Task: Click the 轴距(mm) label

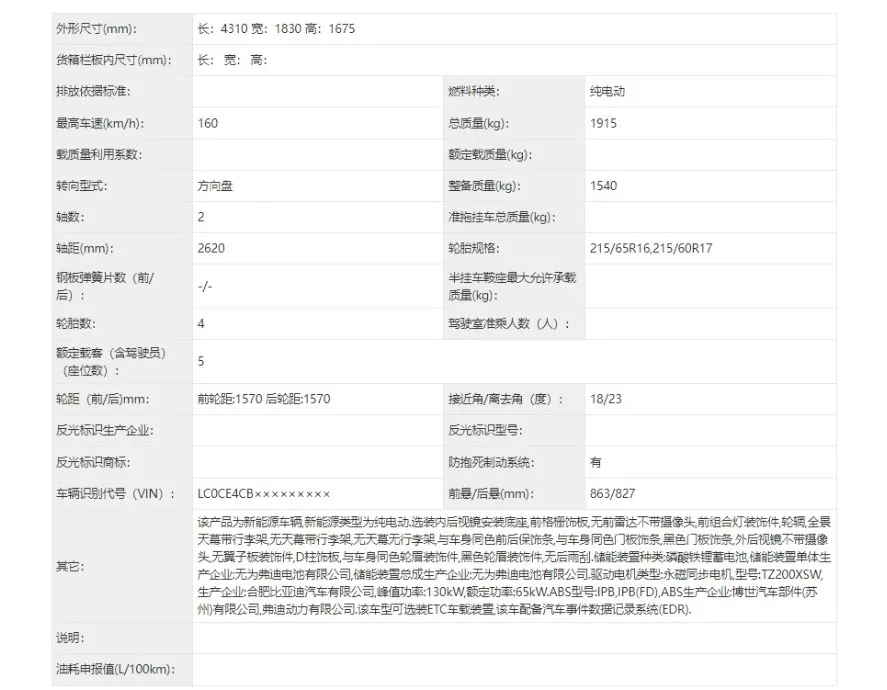Action: pyautogui.click(x=85, y=248)
